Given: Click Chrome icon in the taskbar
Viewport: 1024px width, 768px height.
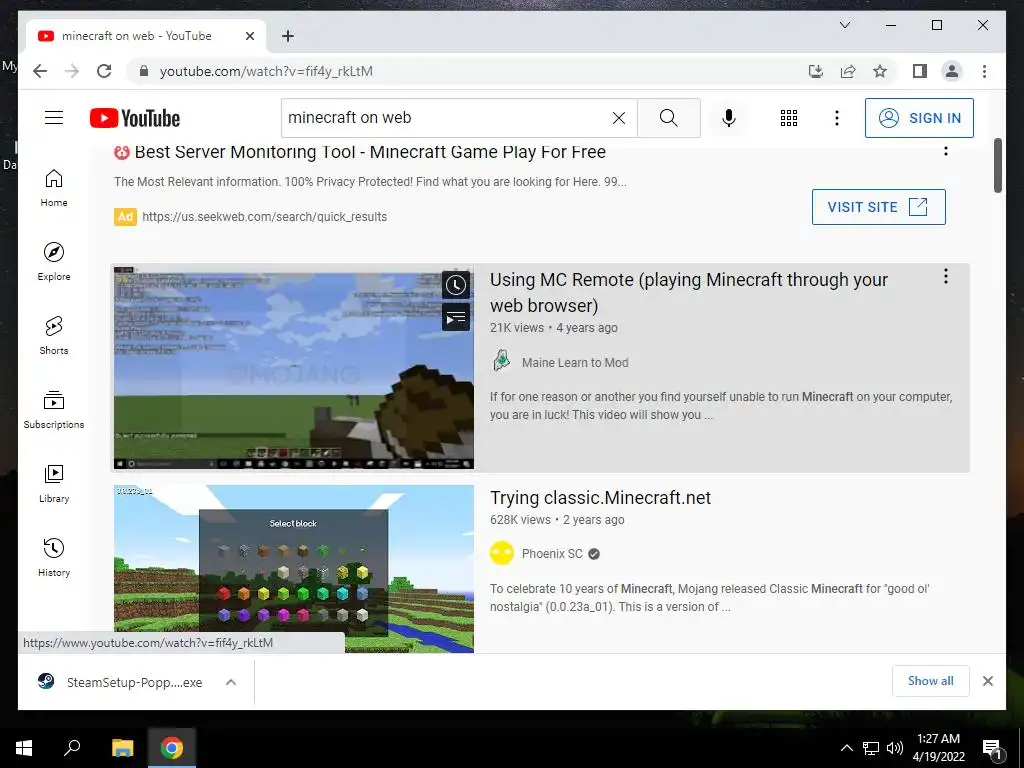Looking at the screenshot, I should tap(172, 748).
